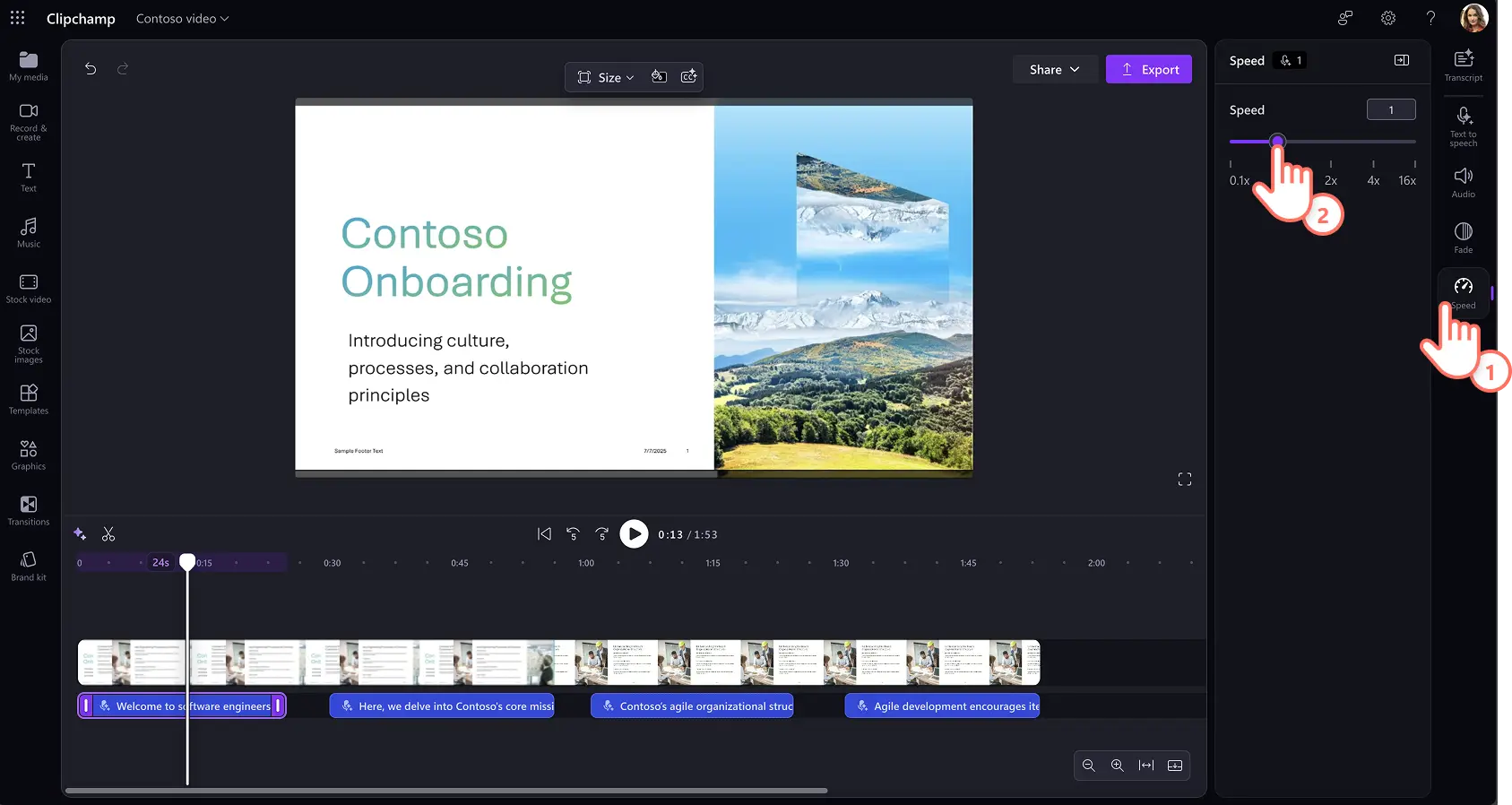Open the app launcher grid
The image size is (1512, 805).
18,18
